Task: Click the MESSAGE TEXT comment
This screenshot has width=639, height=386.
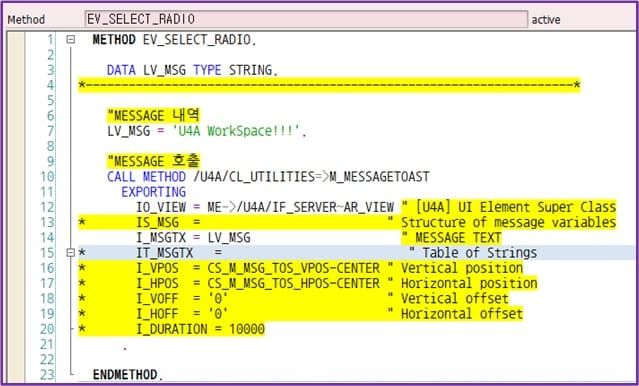Action: tap(452, 238)
